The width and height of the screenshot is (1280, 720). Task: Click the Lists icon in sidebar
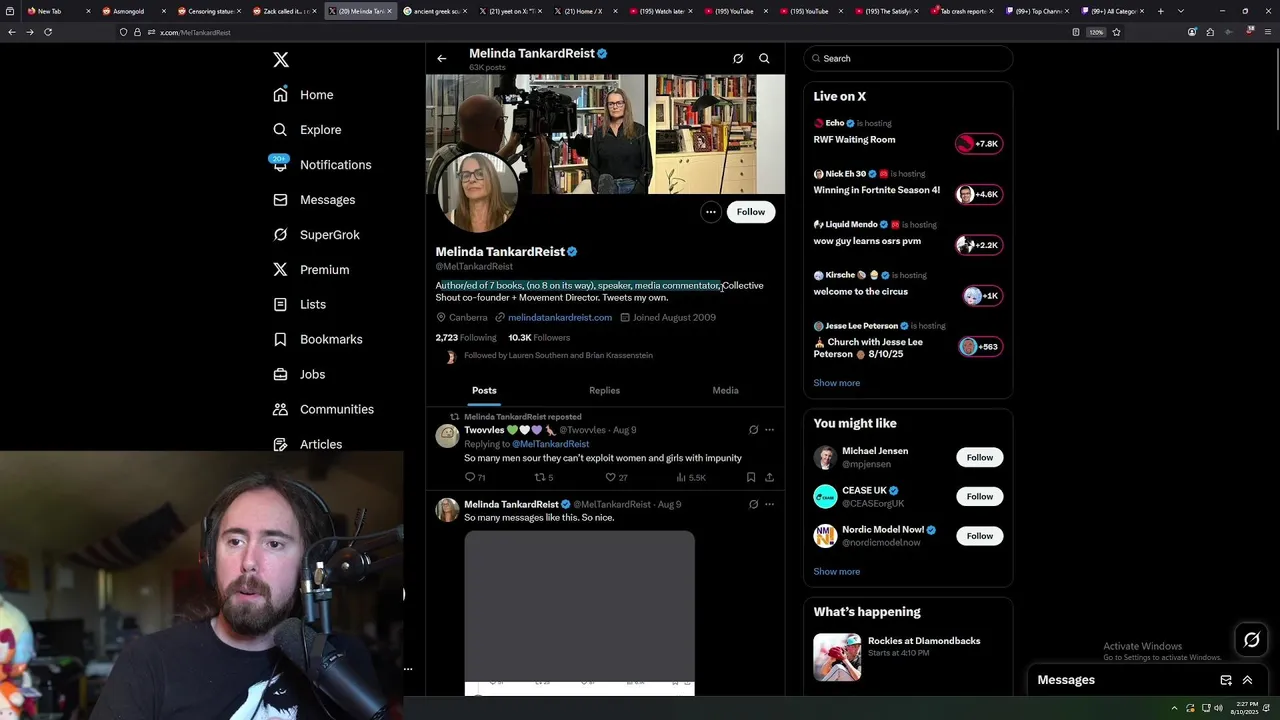[281, 304]
